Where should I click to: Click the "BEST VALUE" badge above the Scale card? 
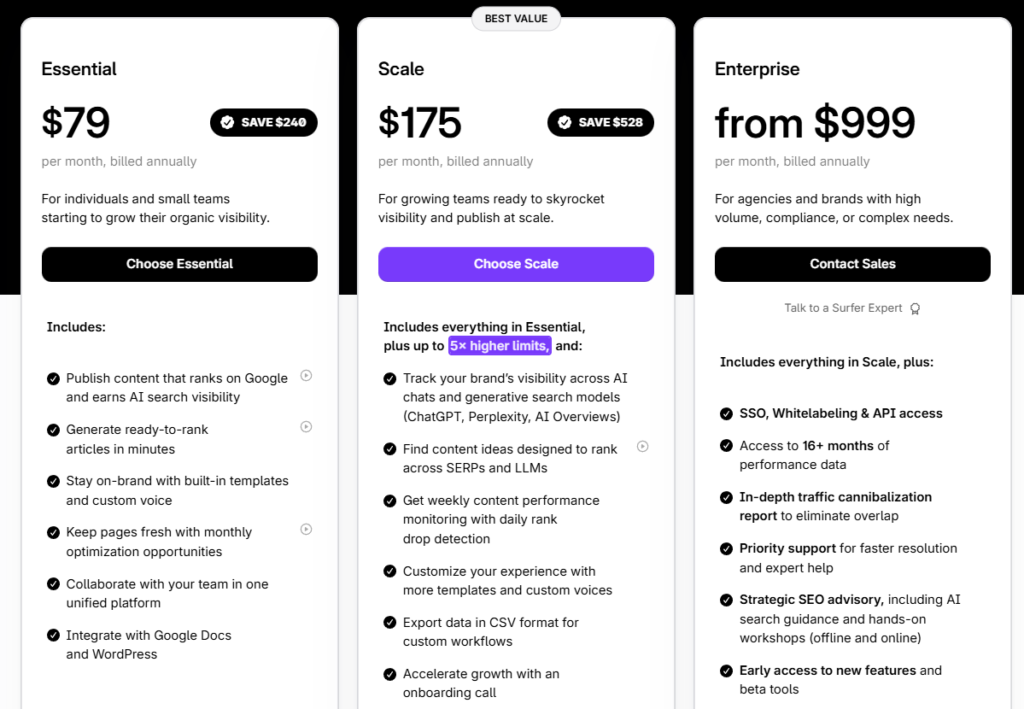(x=516, y=18)
